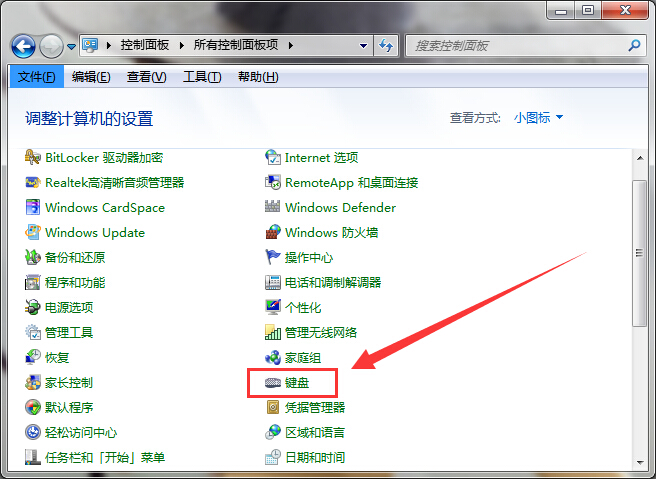Click the Windows 防火墙 firewall icon
This screenshot has width=656, height=479.
click(x=274, y=232)
